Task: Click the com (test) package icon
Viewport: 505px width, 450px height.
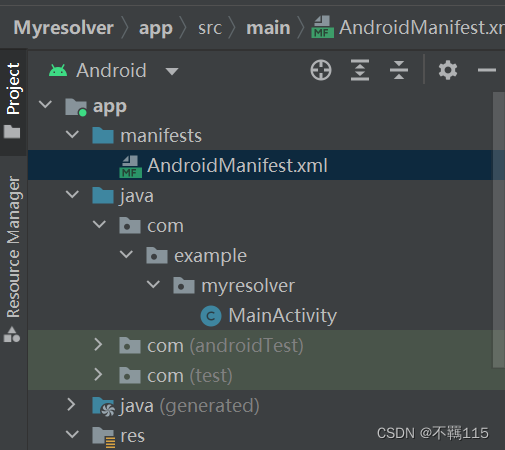Action: [x=130, y=376]
